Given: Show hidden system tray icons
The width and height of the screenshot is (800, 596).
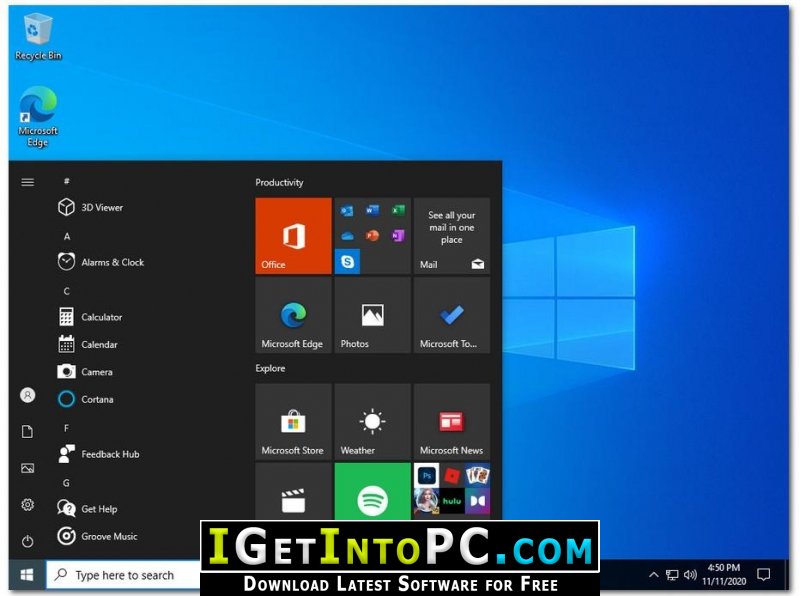Looking at the screenshot, I should 654,575.
